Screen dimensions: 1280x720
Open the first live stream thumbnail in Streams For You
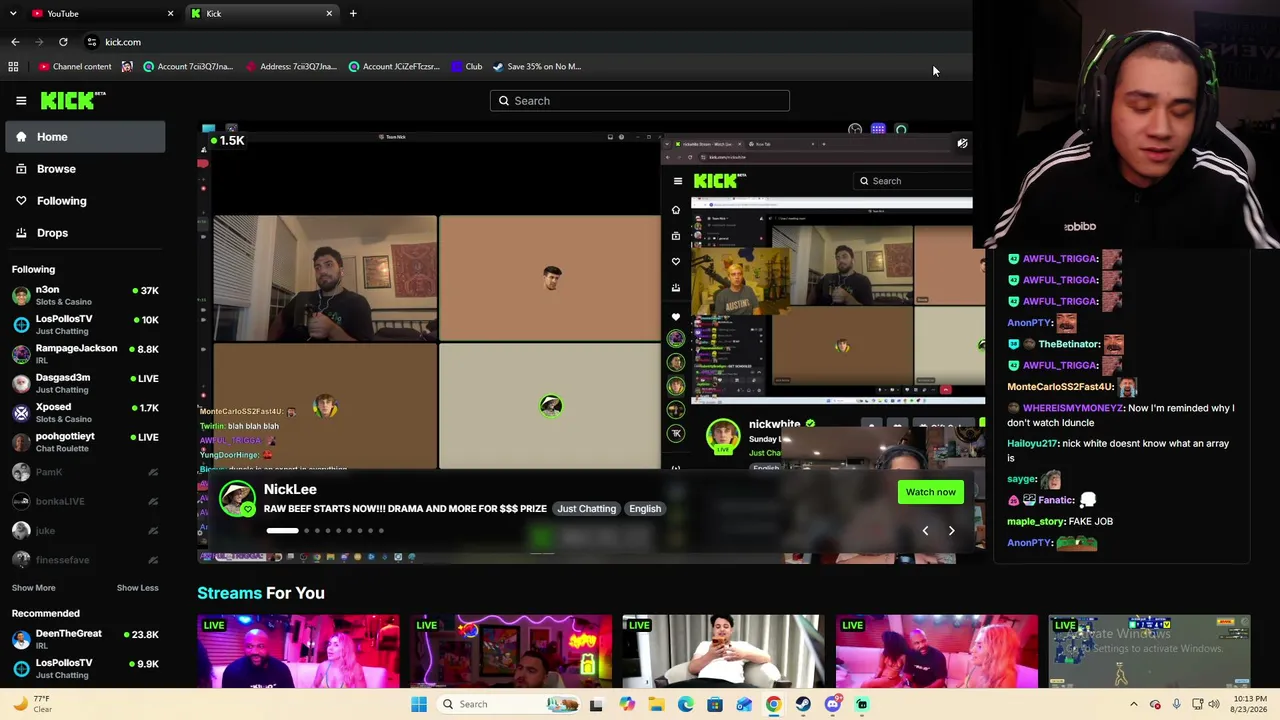click(x=298, y=652)
